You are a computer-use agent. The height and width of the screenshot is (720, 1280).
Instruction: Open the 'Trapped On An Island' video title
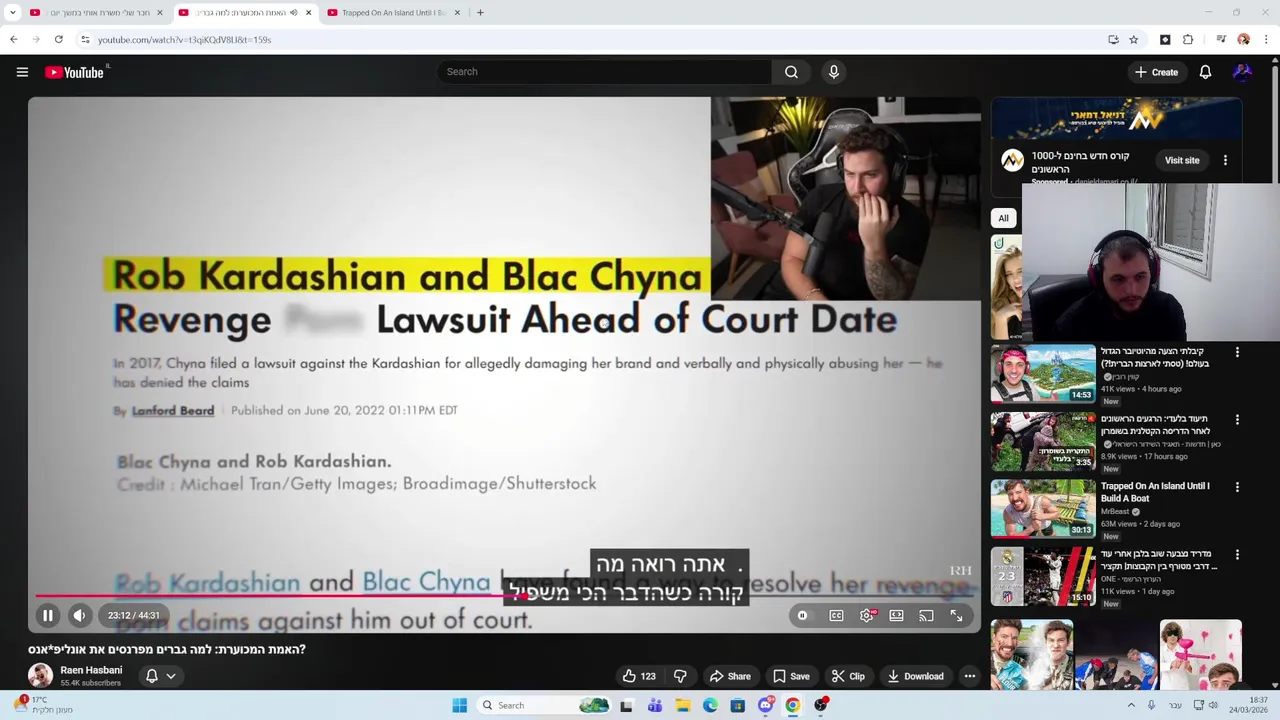(x=1155, y=492)
